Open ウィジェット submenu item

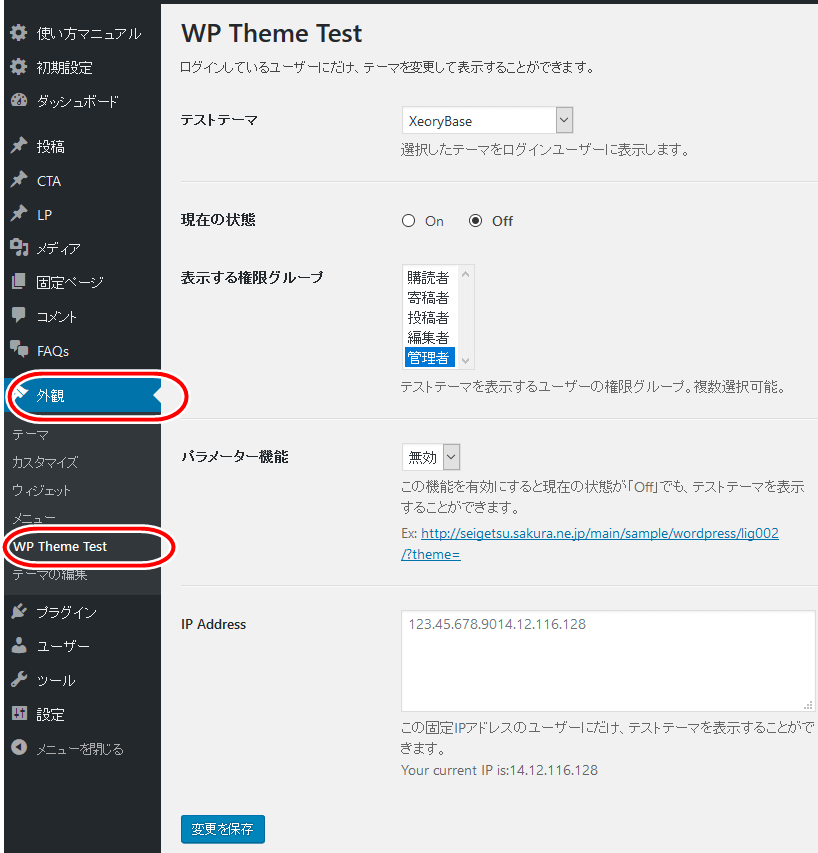tap(41, 491)
